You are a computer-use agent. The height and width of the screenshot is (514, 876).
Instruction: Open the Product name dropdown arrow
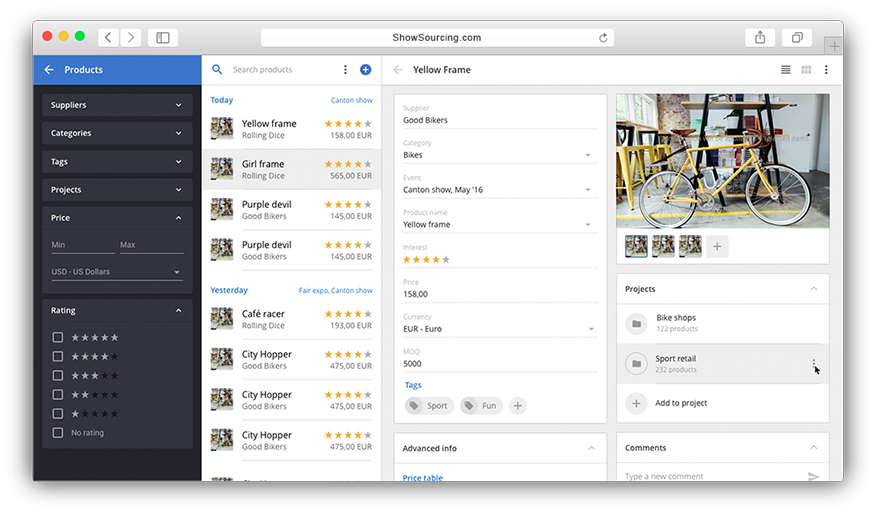coord(588,225)
